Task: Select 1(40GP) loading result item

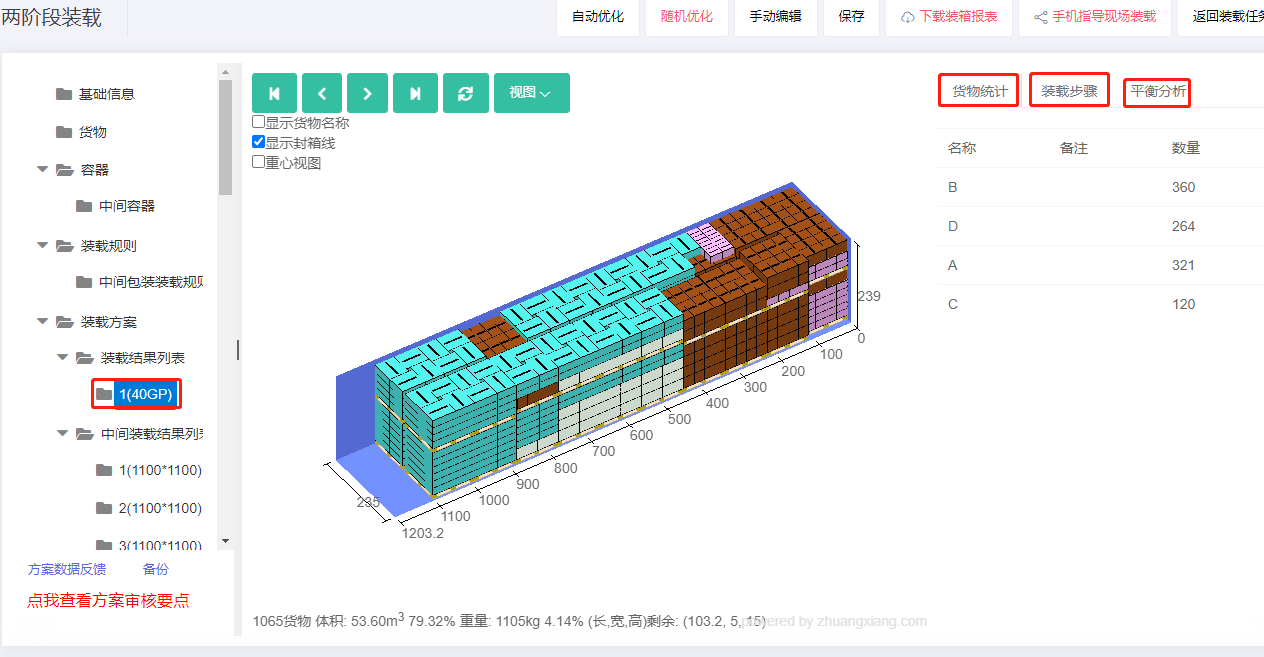Action: (146, 395)
